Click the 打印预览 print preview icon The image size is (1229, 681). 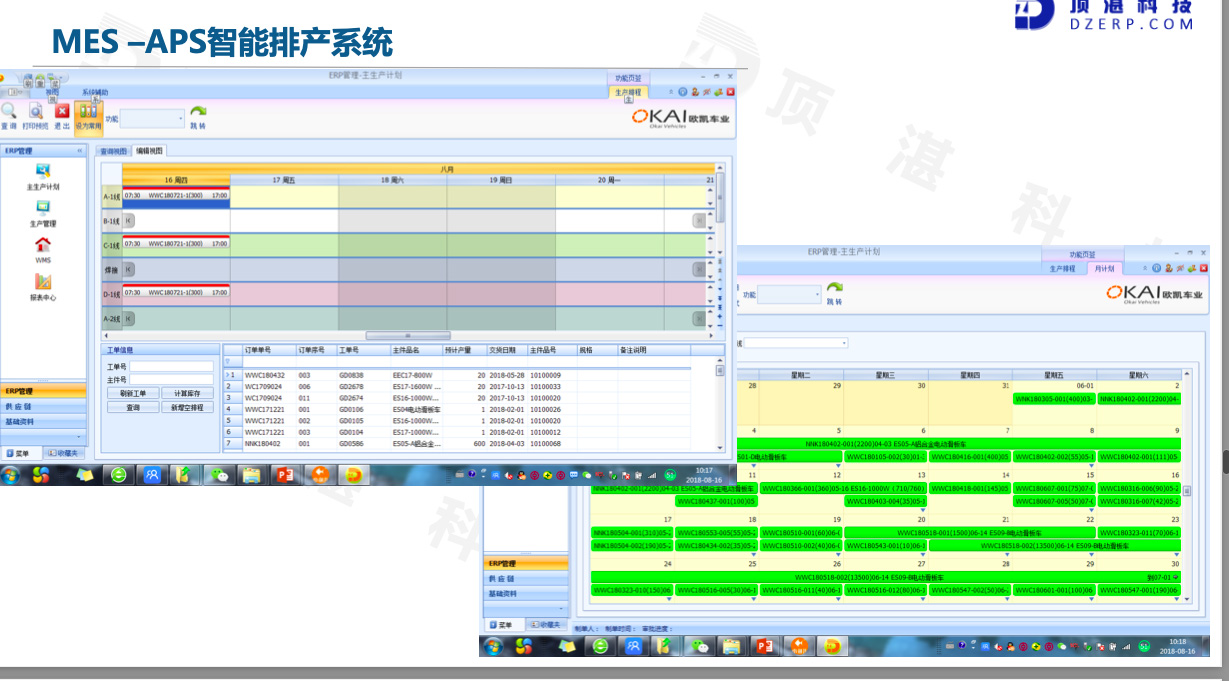coord(35,111)
